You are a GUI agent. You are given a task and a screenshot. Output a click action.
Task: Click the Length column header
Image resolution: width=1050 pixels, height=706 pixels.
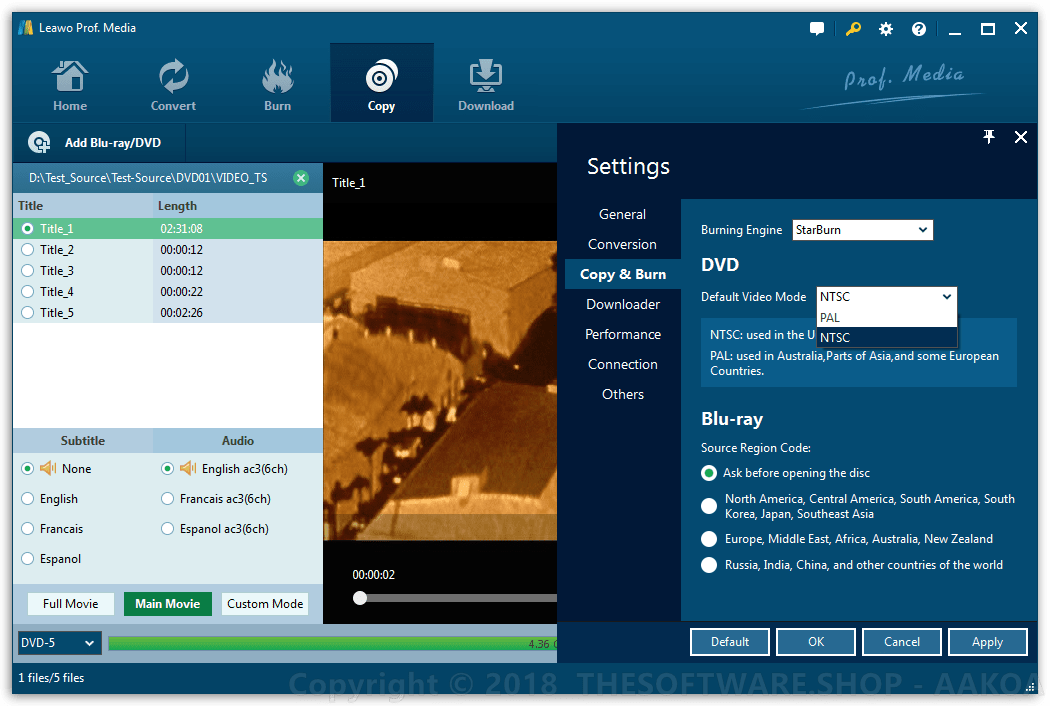pyautogui.click(x=238, y=206)
